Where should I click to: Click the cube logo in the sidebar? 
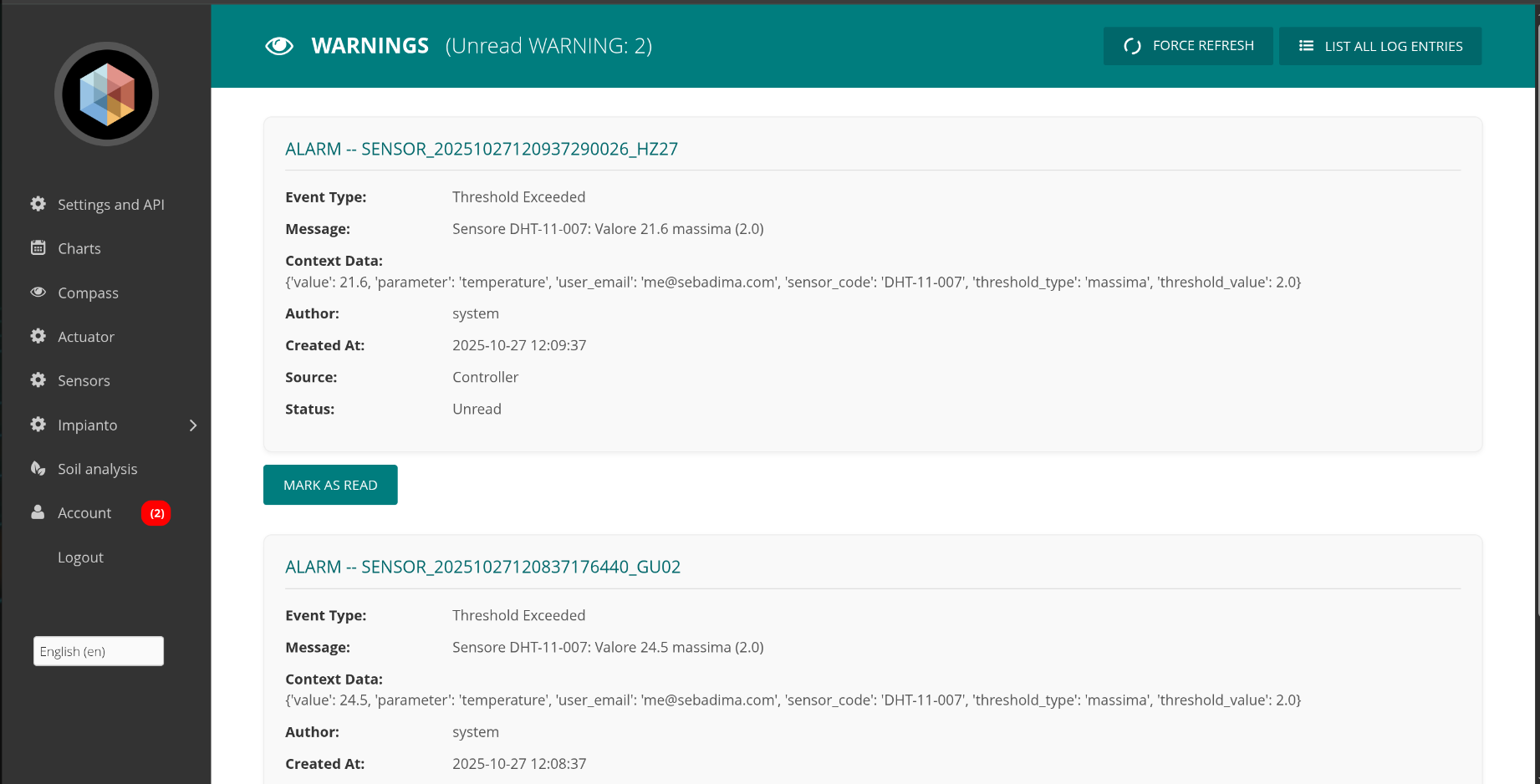click(x=106, y=94)
